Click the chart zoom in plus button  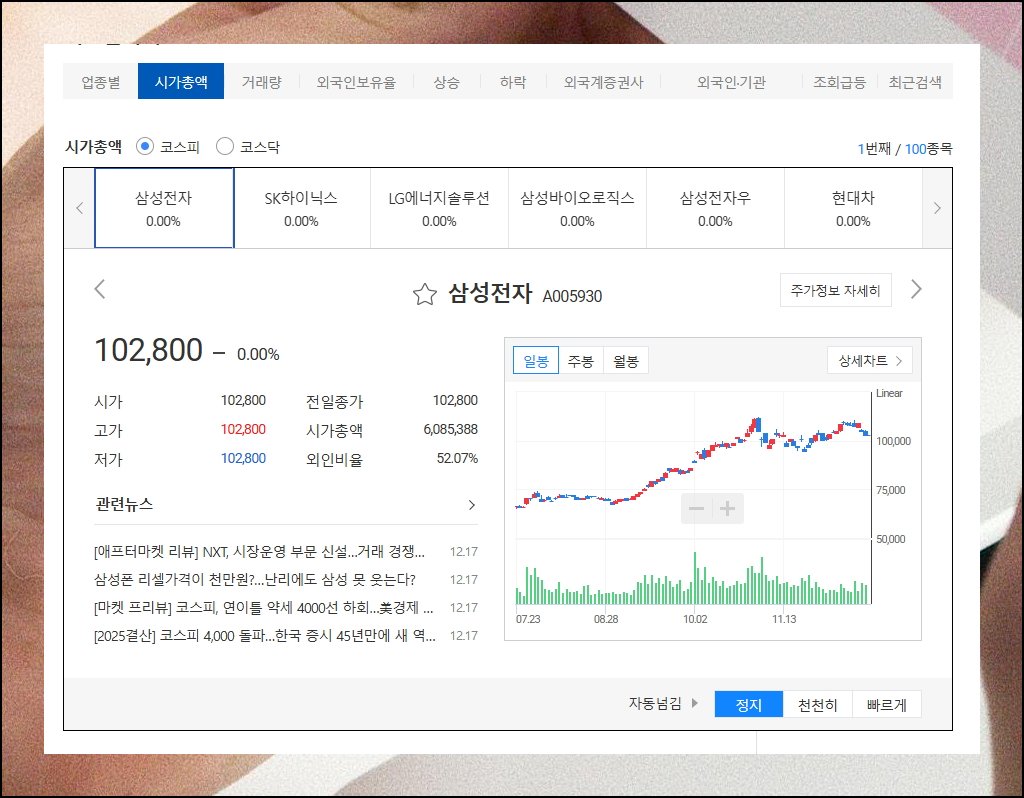coord(727,509)
